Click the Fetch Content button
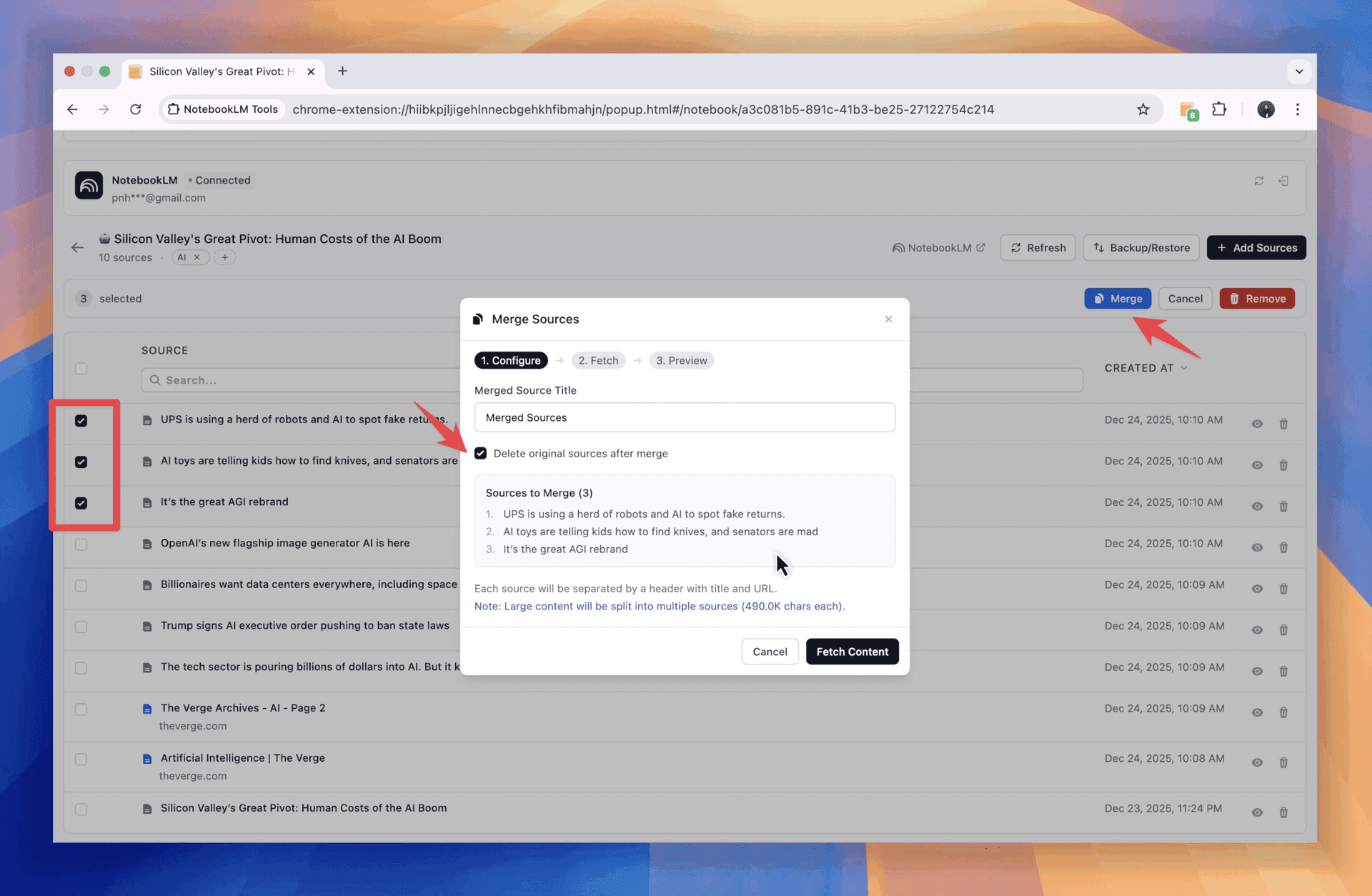 pyautogui.click(x=852, y=652)
